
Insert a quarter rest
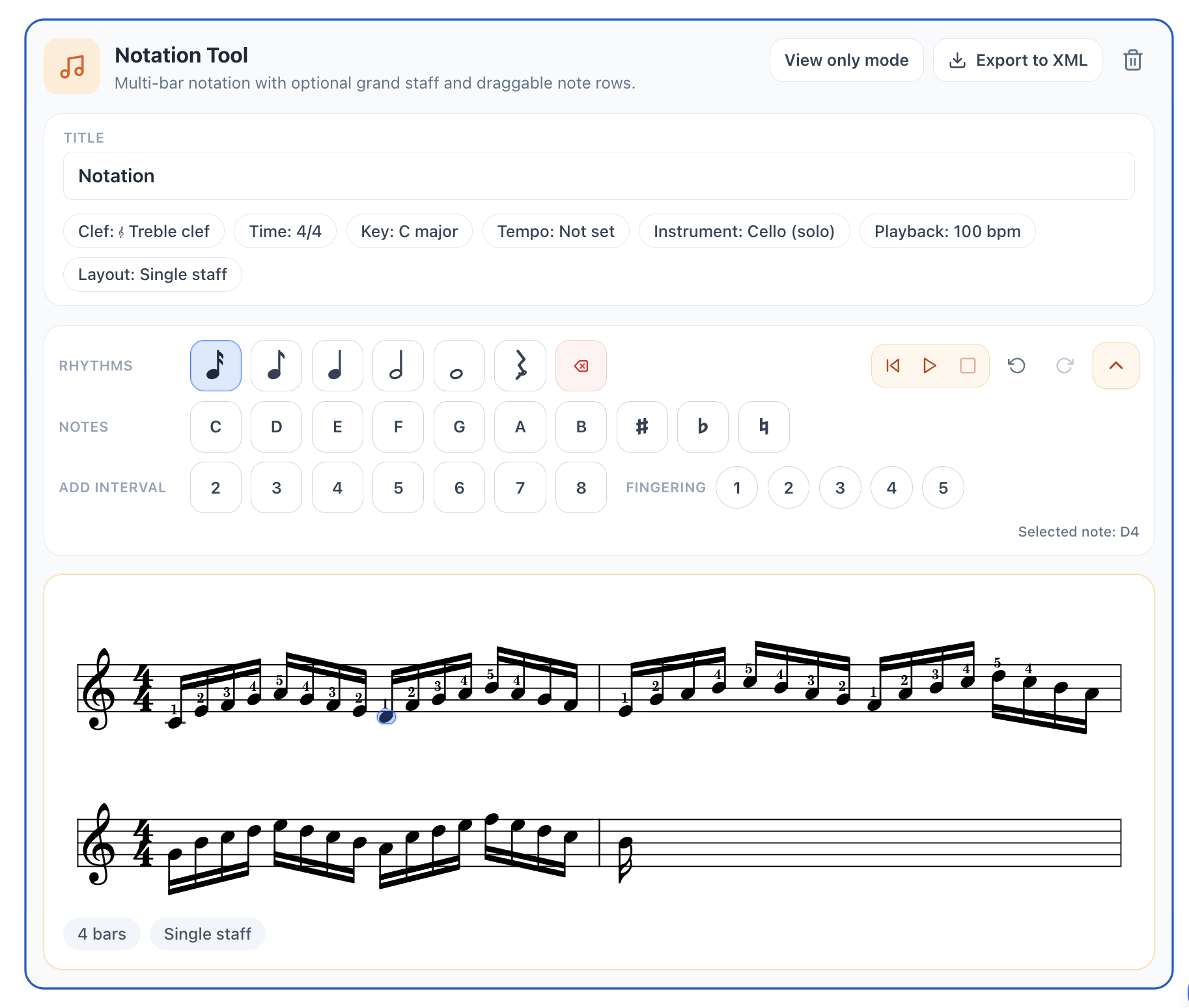point(519,365)
